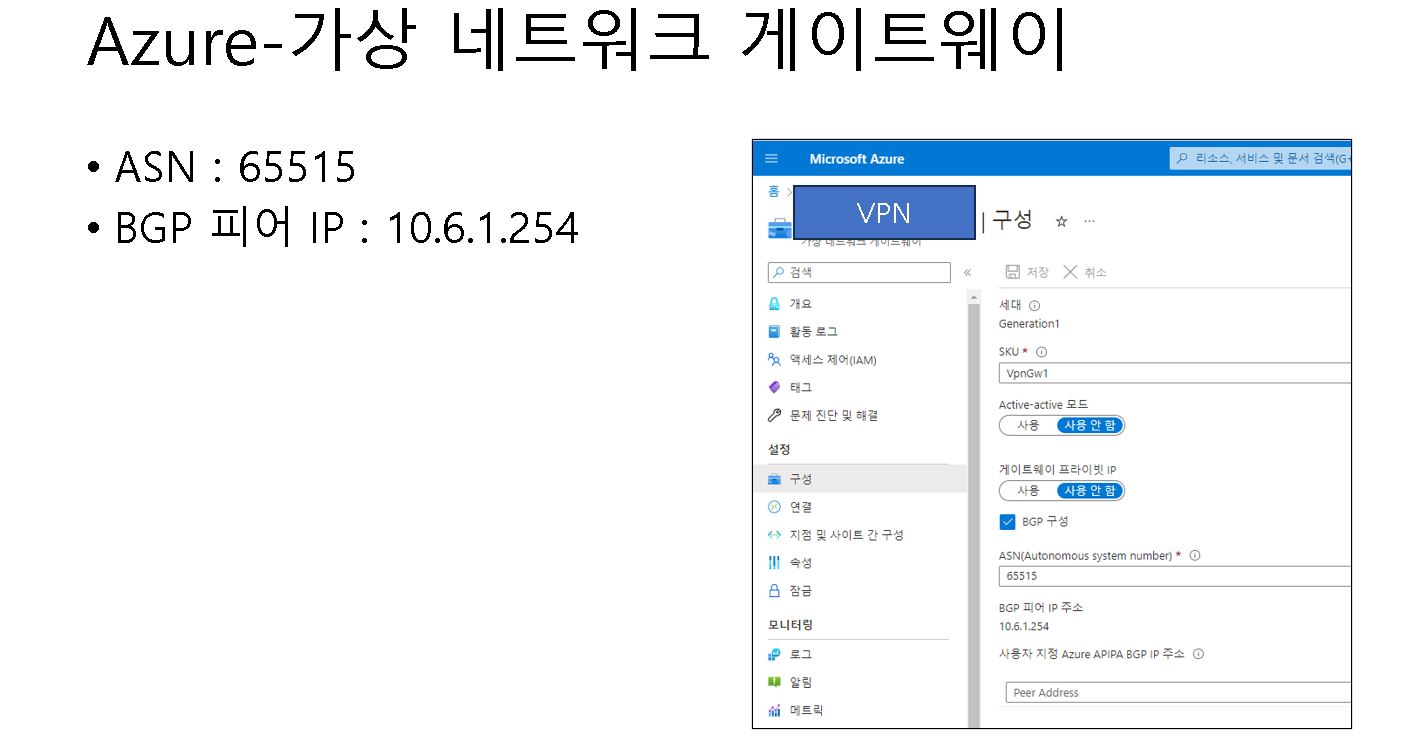The image size is (1422, 736).
Task: Open the ellipsis more options menu
Action: pos(1089,221)
